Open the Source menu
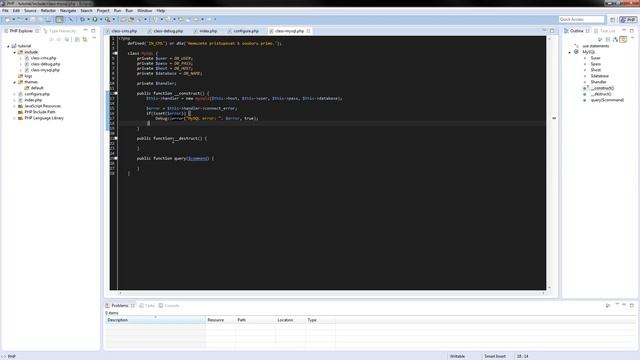The image size is (640, 360). tap(30, 11)
